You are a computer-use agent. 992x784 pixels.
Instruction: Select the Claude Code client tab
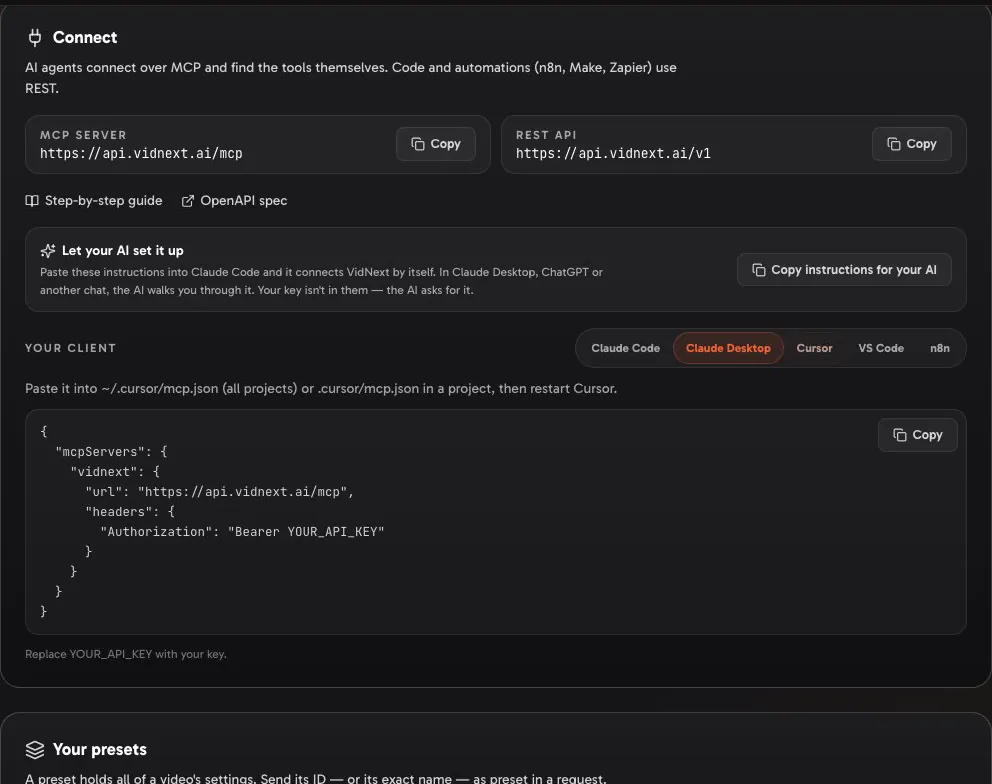click(x=625, y=348)
